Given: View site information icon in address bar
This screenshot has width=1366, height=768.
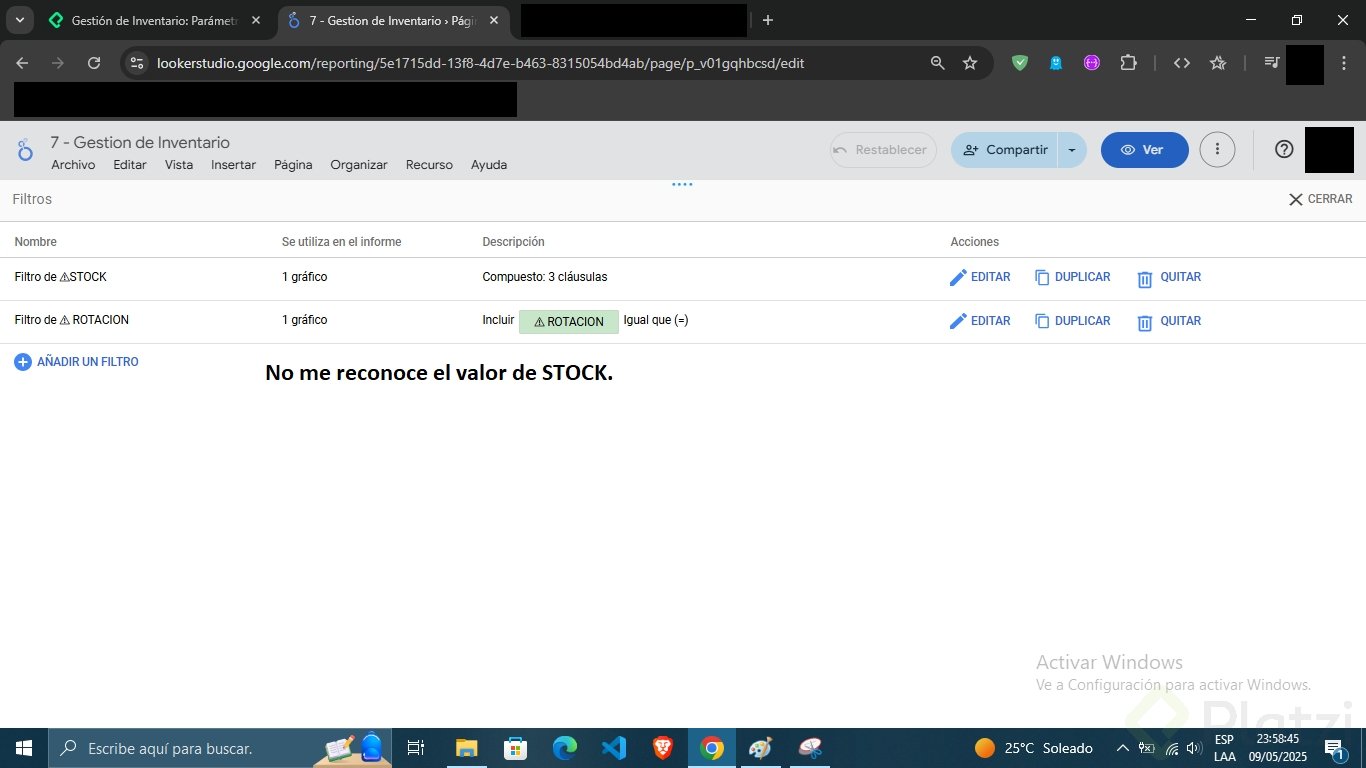Looking at the screenshot, I should (x=138, y=63).
